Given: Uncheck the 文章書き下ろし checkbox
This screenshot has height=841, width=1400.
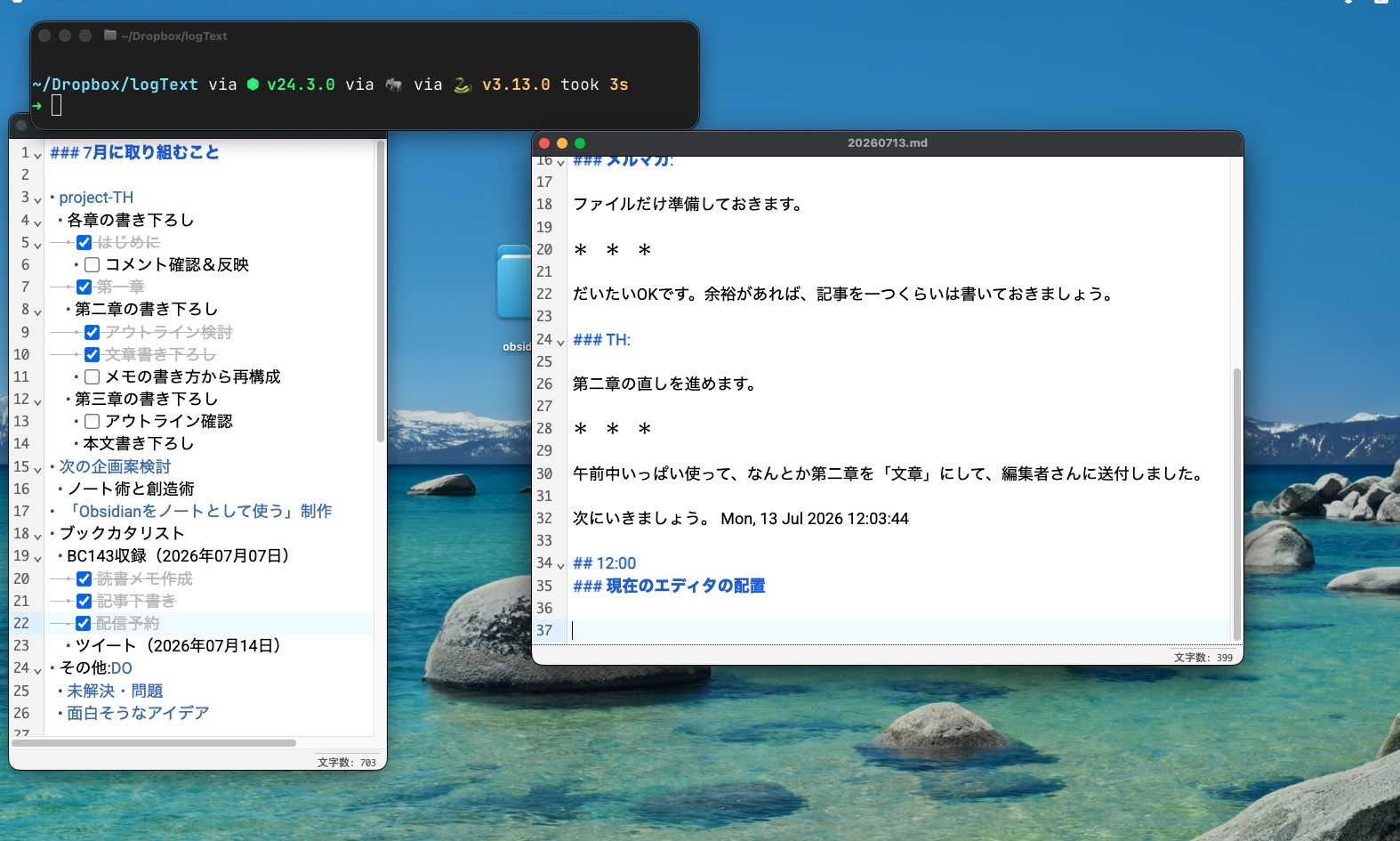Looking at the screenshot, I should pos(93,354).
